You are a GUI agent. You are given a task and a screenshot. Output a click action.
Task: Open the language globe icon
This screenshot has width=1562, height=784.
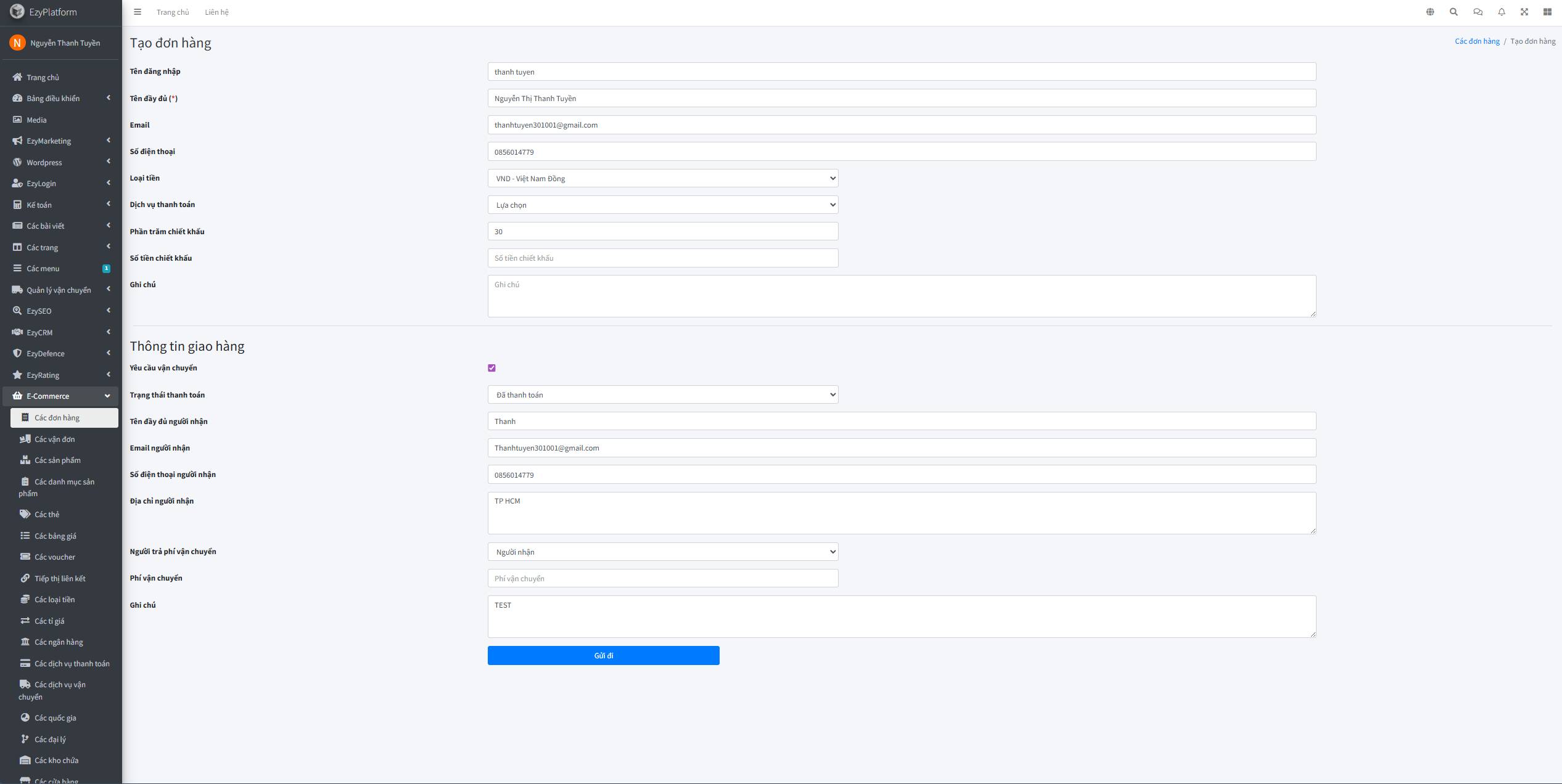point(1430,12)
